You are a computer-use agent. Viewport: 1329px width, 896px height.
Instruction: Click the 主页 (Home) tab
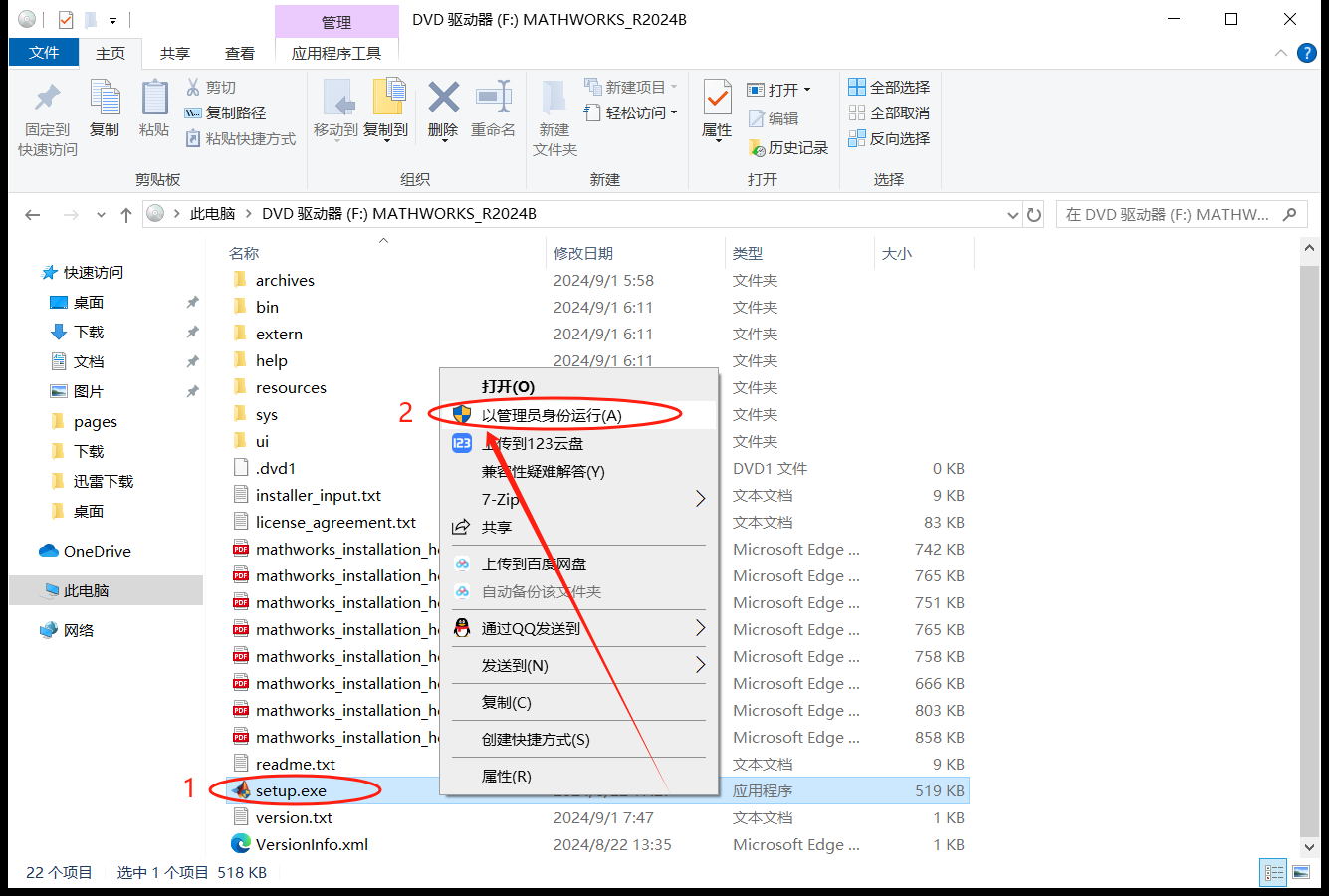[x=111, y=53]
